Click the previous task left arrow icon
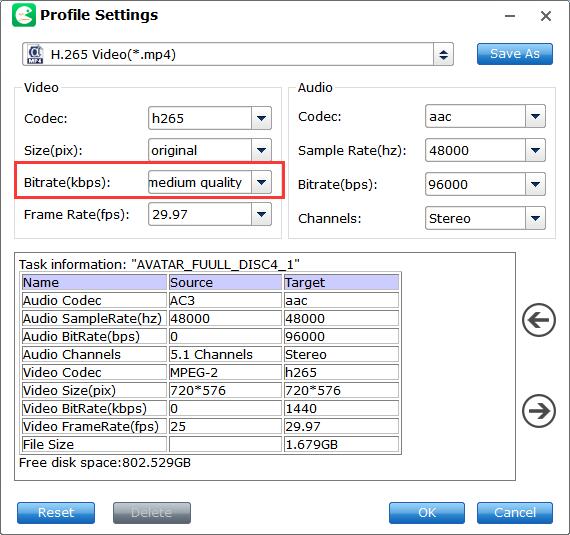The image size is (570, 535). point(538,320)
